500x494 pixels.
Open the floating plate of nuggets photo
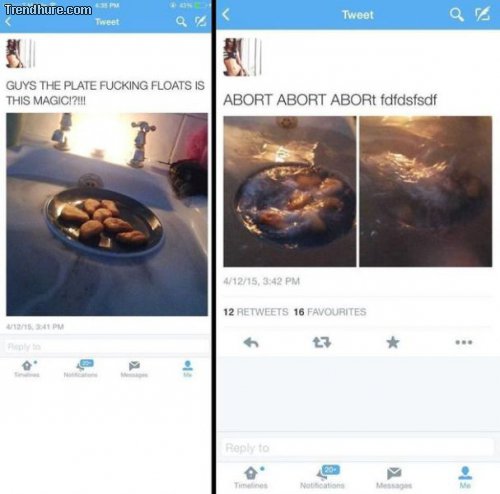tap(107, 214)
